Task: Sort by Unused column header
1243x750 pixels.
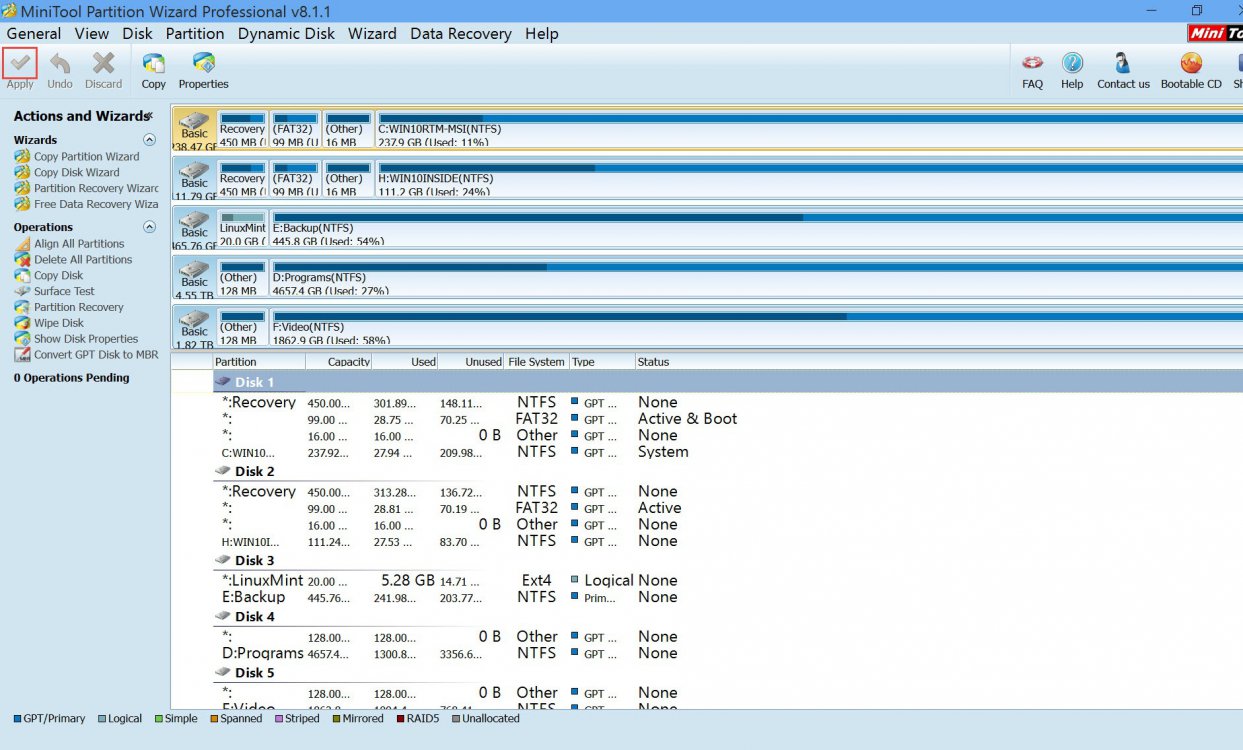Action: 471,362
